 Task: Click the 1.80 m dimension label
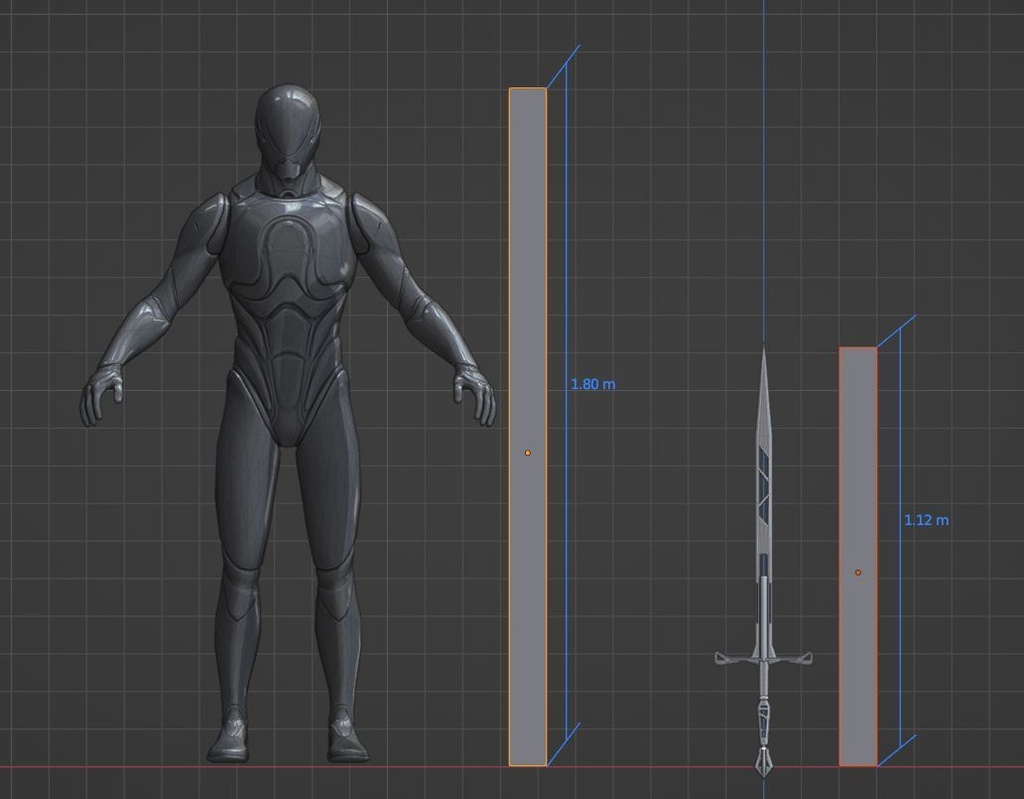(593, 383)
